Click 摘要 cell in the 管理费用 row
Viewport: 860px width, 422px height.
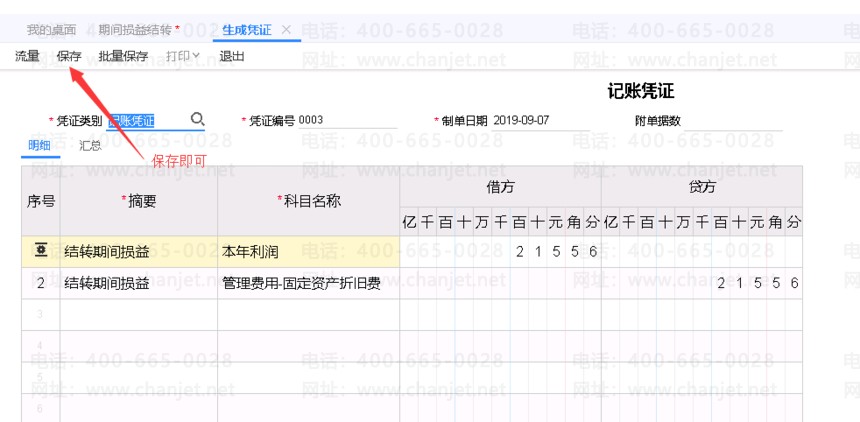139,284
